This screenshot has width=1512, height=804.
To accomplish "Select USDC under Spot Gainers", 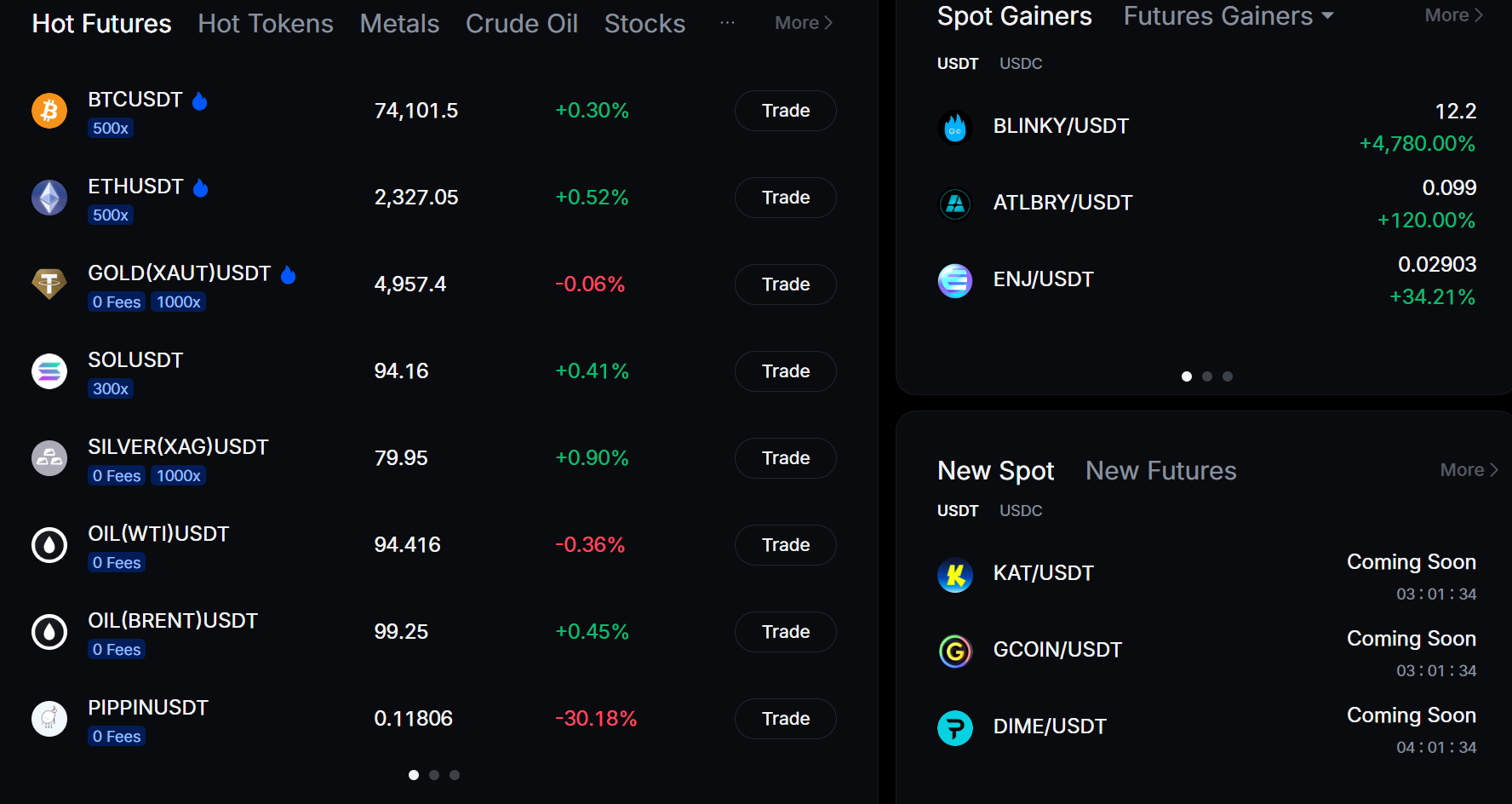I will tap(1021, 64).
